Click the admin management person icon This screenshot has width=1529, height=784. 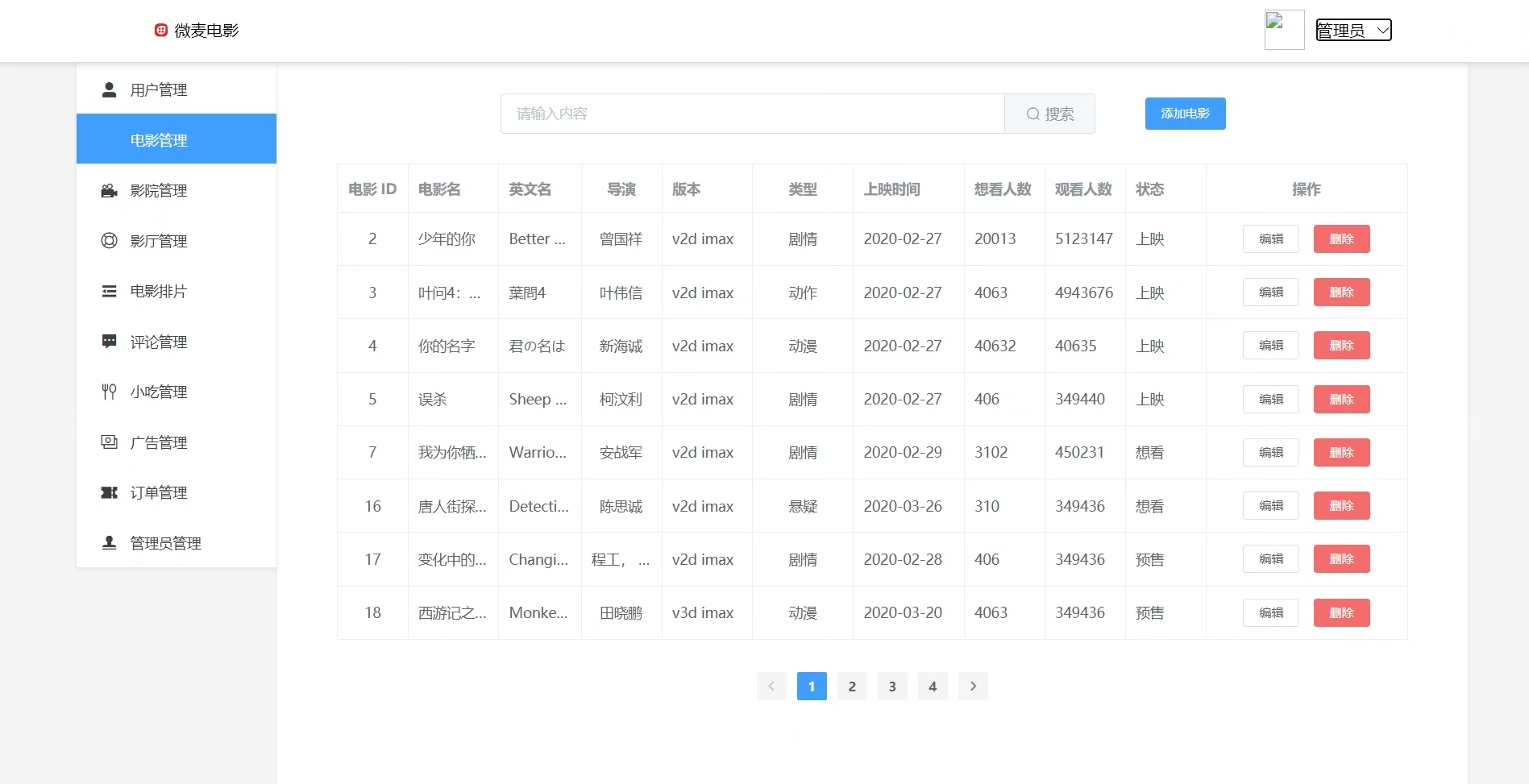[109, 543]
